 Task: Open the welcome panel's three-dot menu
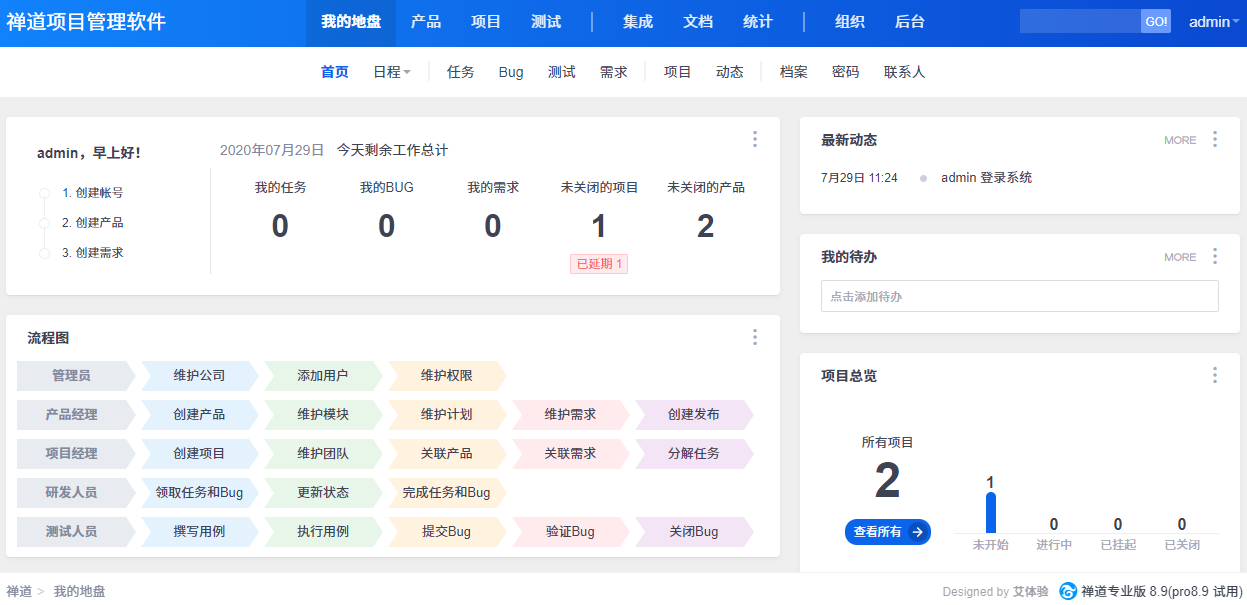755,139
